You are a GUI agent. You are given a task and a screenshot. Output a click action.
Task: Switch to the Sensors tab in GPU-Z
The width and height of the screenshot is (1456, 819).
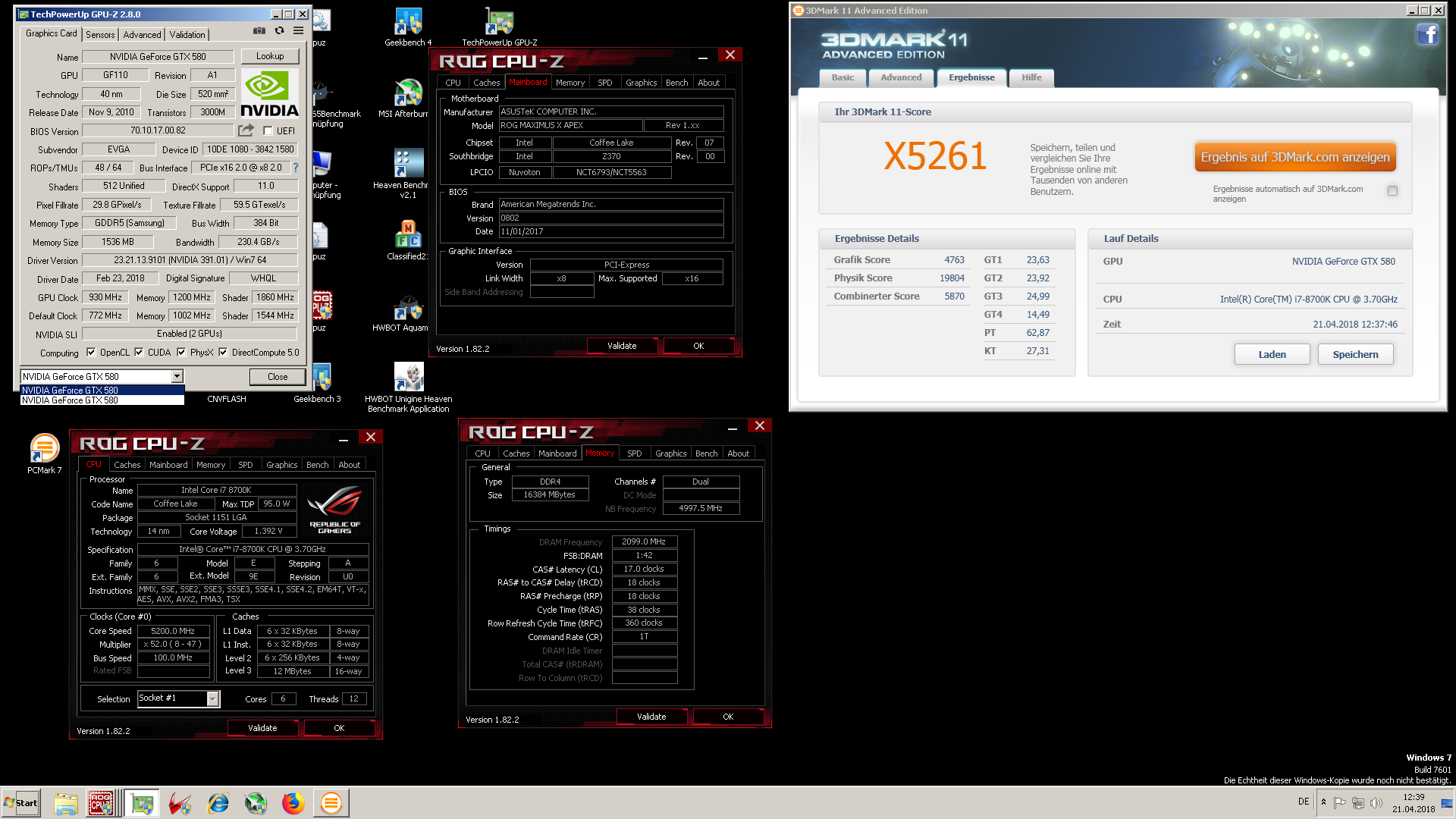pos(100,35)
